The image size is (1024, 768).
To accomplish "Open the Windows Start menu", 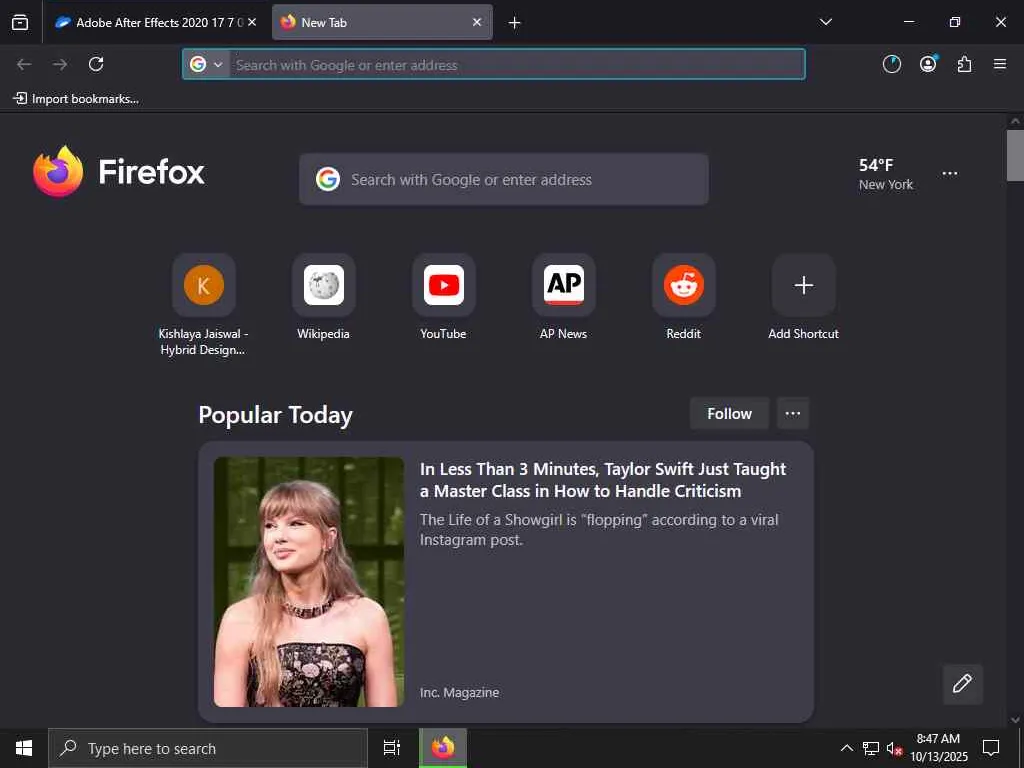I will pyautogui.click(x=24, y=748).
